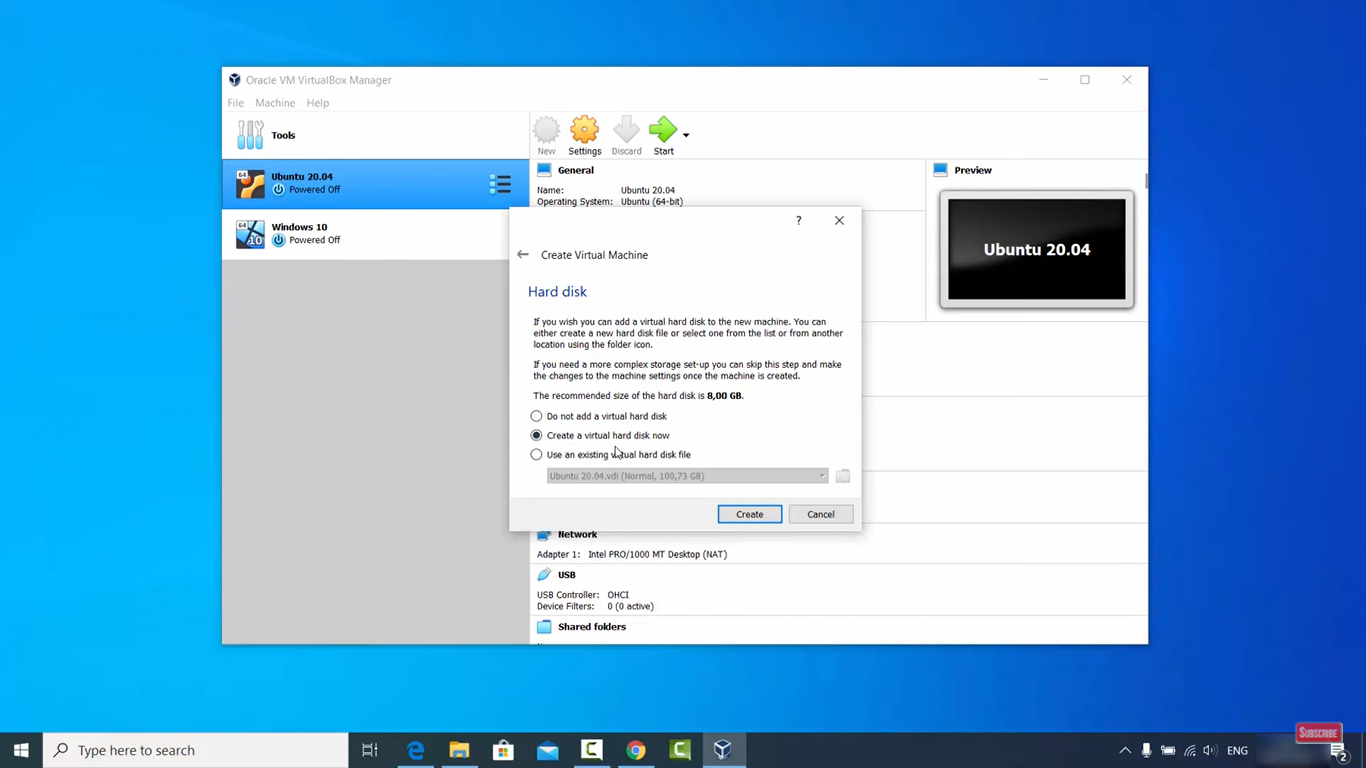Show hidden system tray icons
1366x768 pixels.
pyautogui.click(x=1125, y=750)
